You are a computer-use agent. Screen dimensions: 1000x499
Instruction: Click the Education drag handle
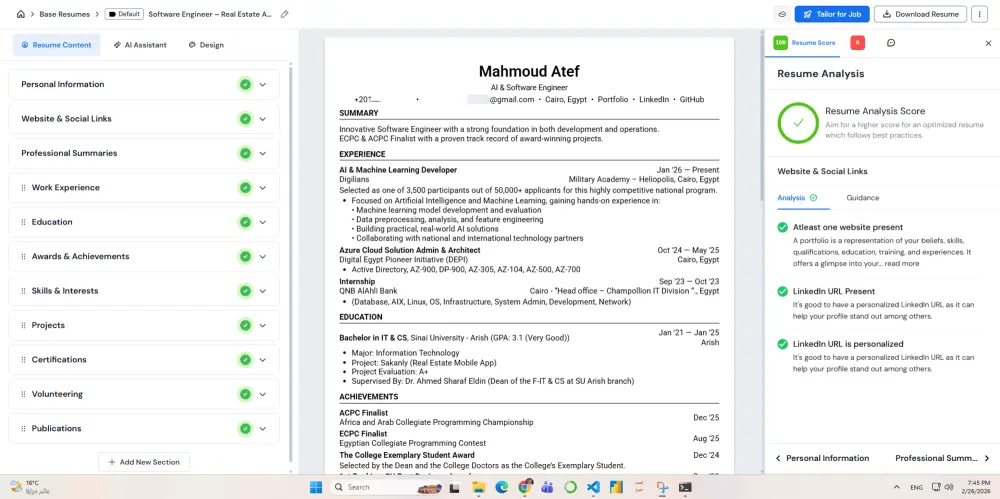[x=24, y=222]
